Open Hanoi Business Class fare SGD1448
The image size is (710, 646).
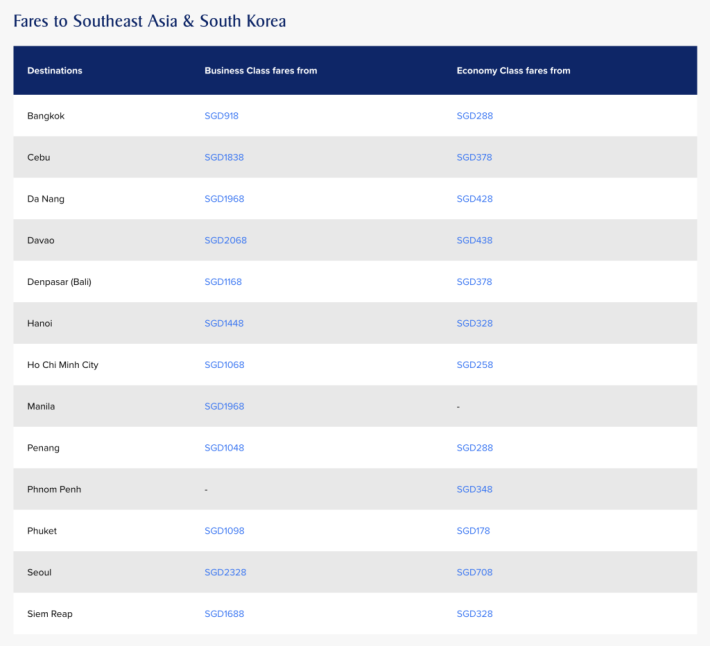tap(224, 324)
